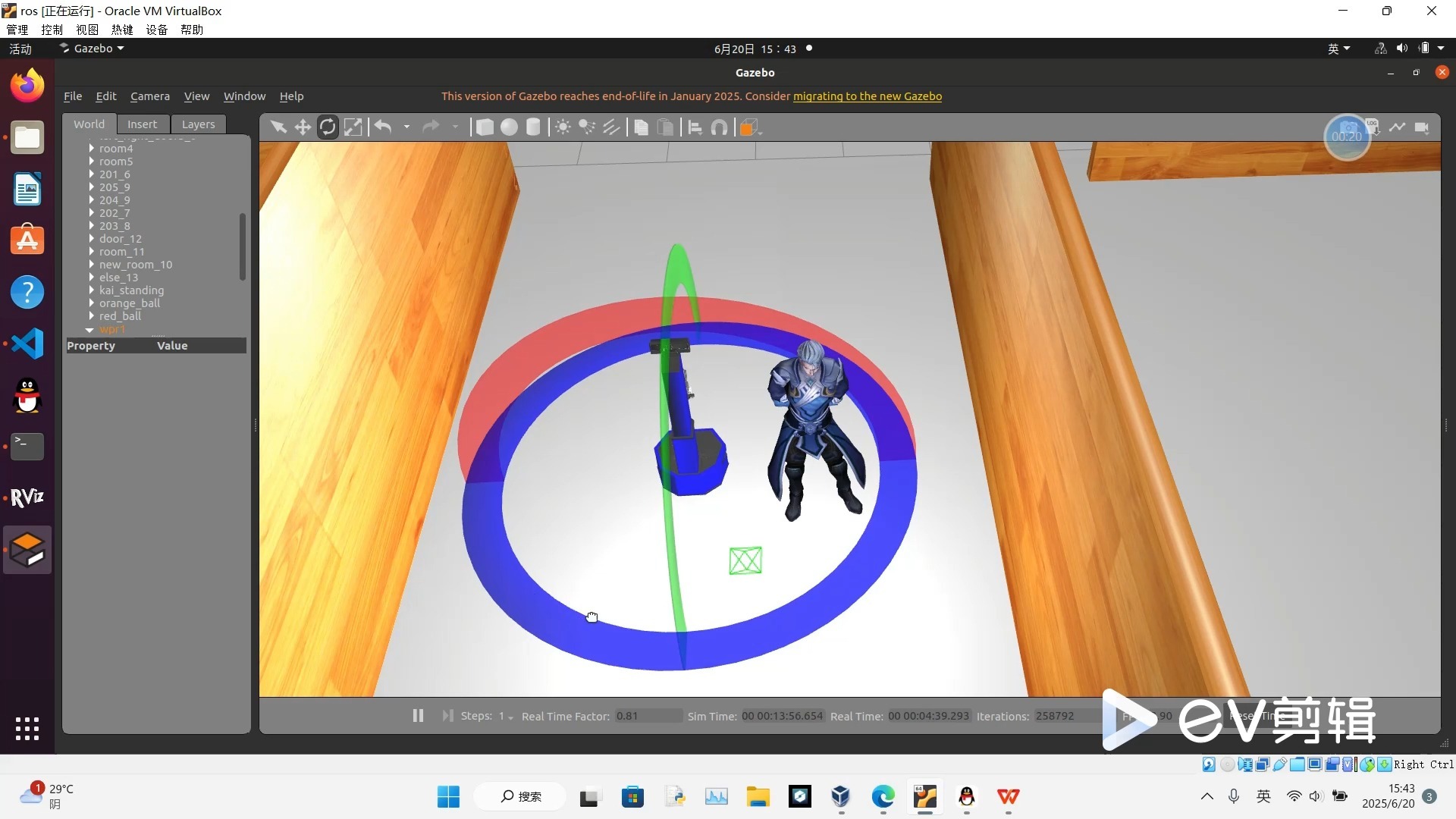This screenshot has width=1456, height=819.
Task: Click the video record camera icon
Action: (x=1422, y=127)
